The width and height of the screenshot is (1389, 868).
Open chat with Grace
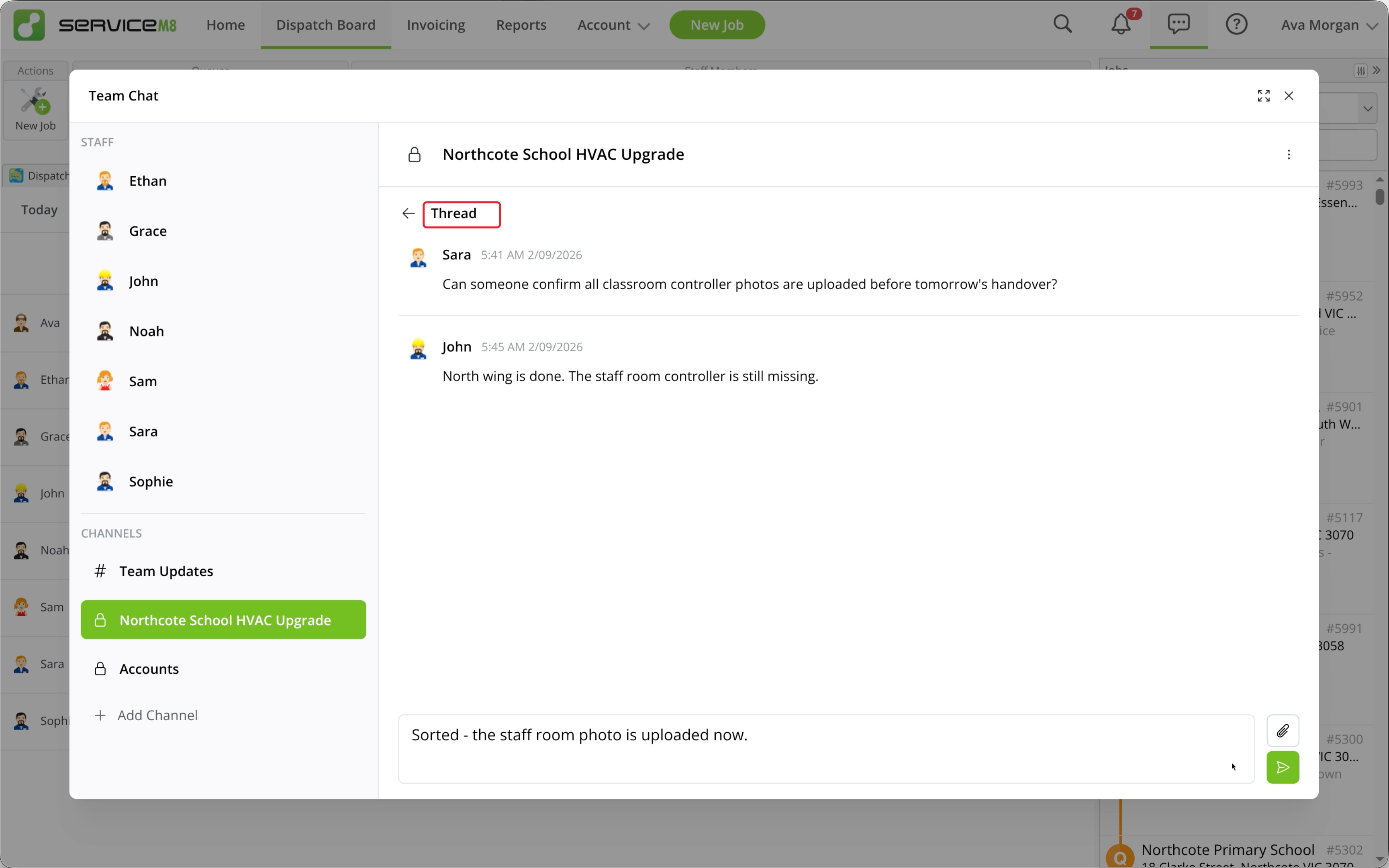pyautogui.click(x=223, y=231)
